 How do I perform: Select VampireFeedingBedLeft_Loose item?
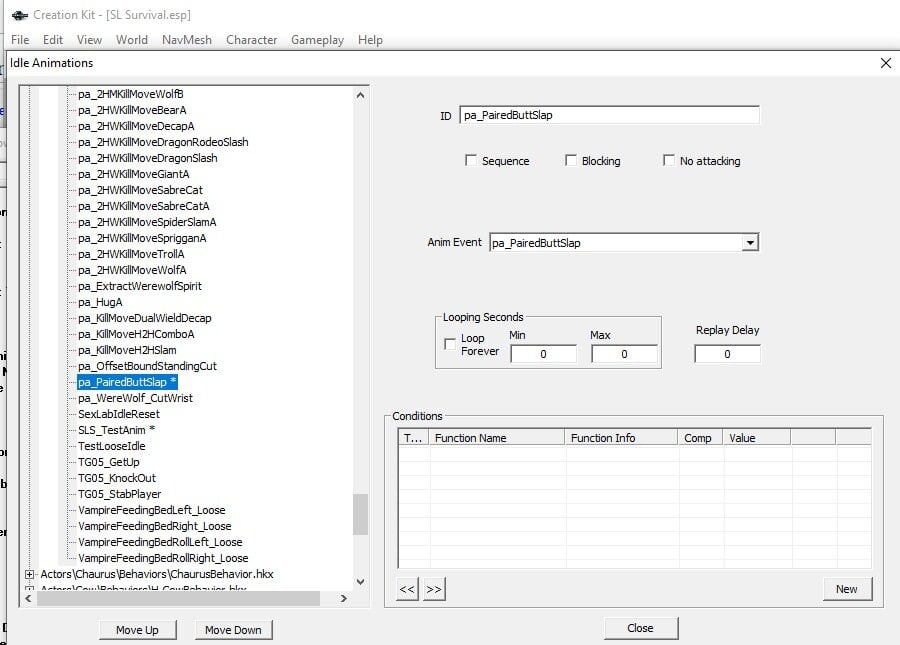(152, 510)
